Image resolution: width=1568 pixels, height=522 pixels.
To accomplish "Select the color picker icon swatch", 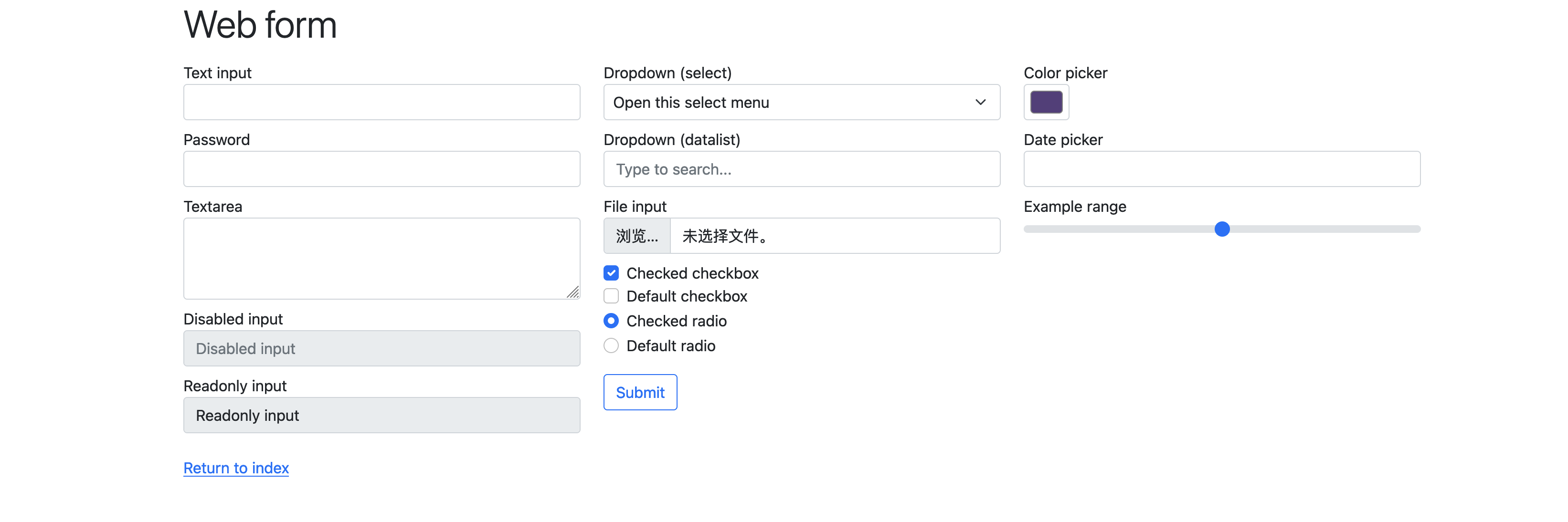I will coord(1046,102).
